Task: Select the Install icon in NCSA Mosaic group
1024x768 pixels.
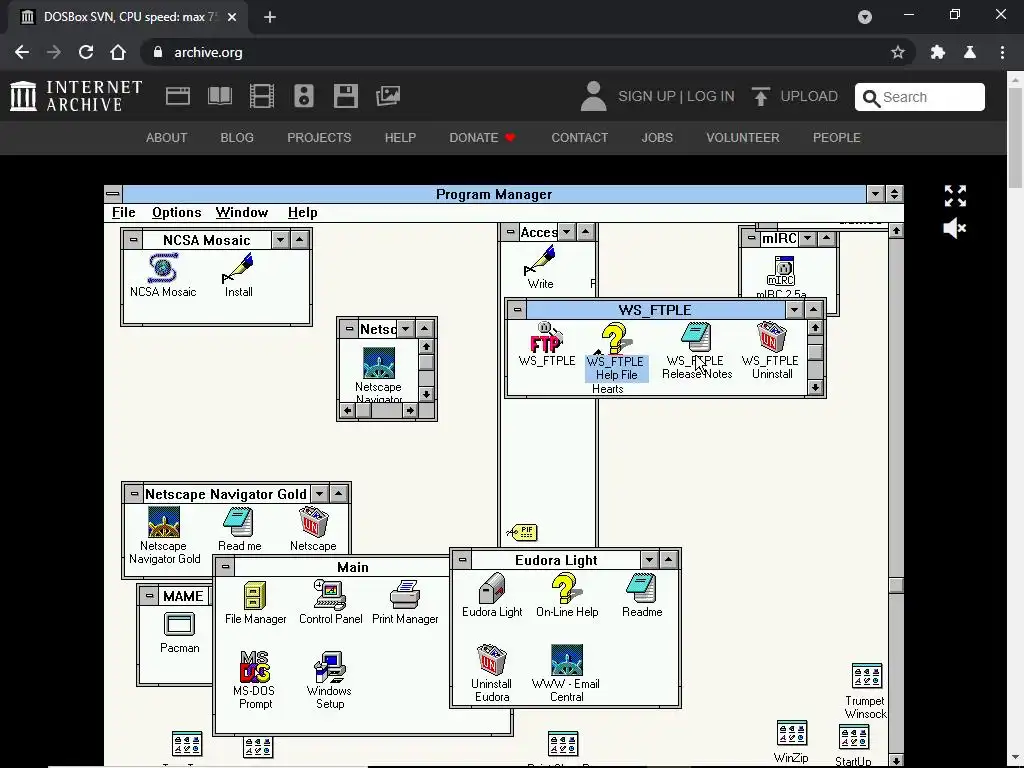Action: click(238, 268)
